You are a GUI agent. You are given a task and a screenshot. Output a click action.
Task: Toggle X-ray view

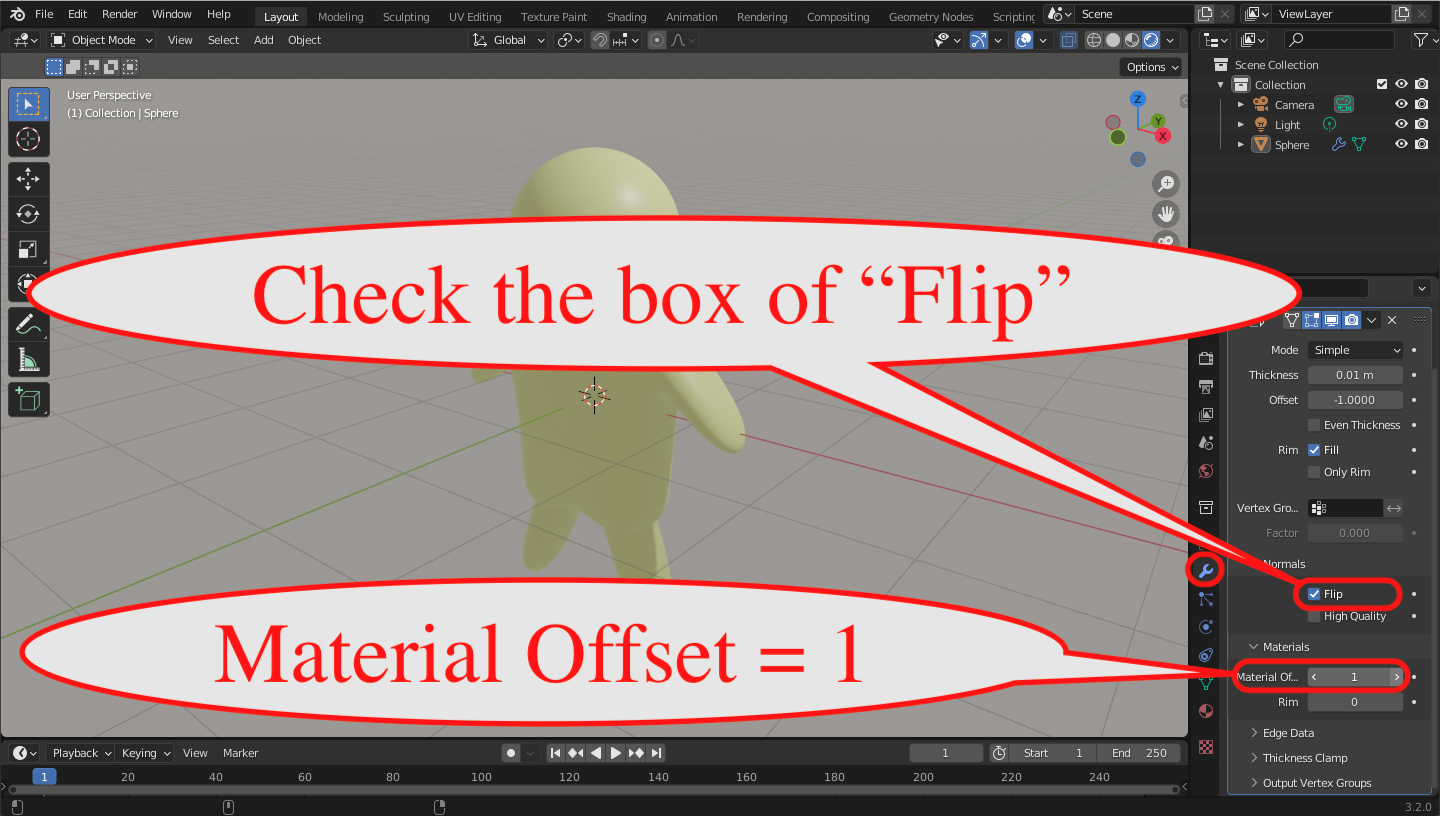[x=1069, y=40]
